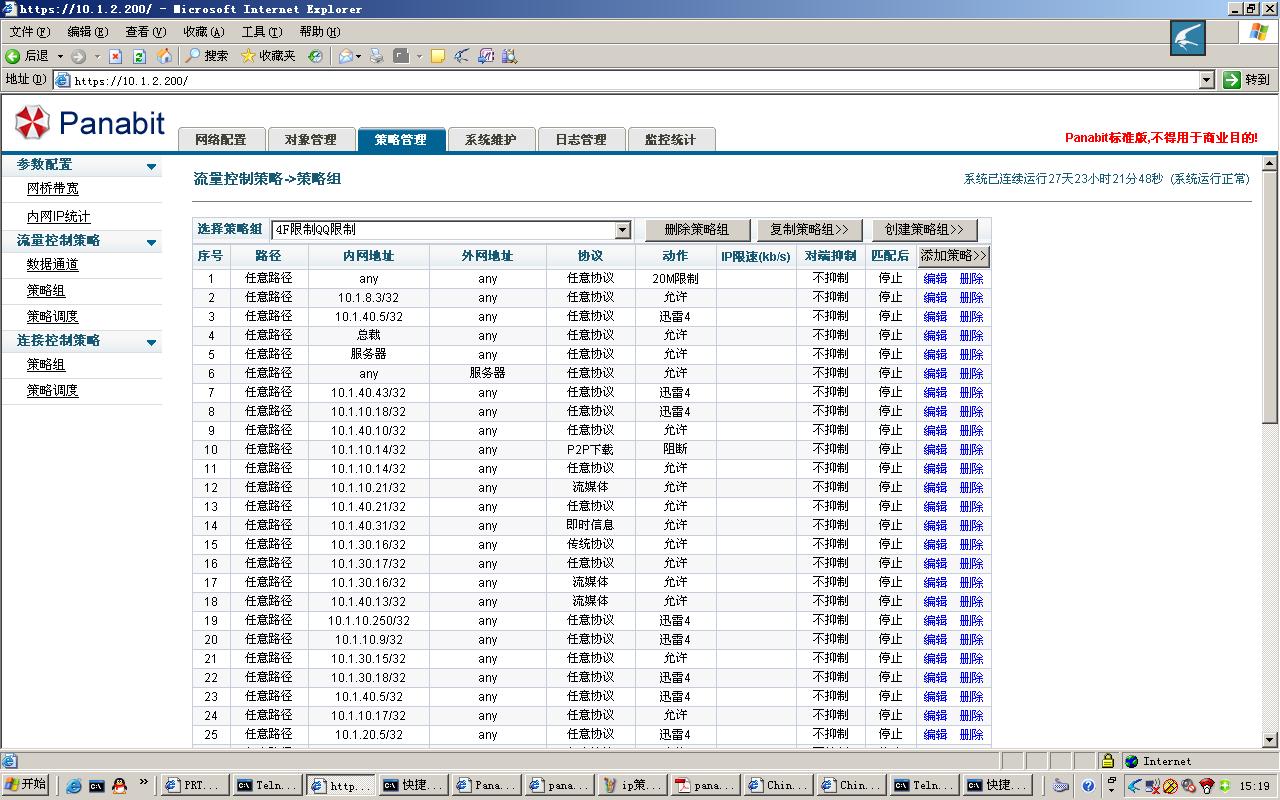Open the 文件(F) menu
Viewport: 1280px width, 800px height.
point(30,32)
